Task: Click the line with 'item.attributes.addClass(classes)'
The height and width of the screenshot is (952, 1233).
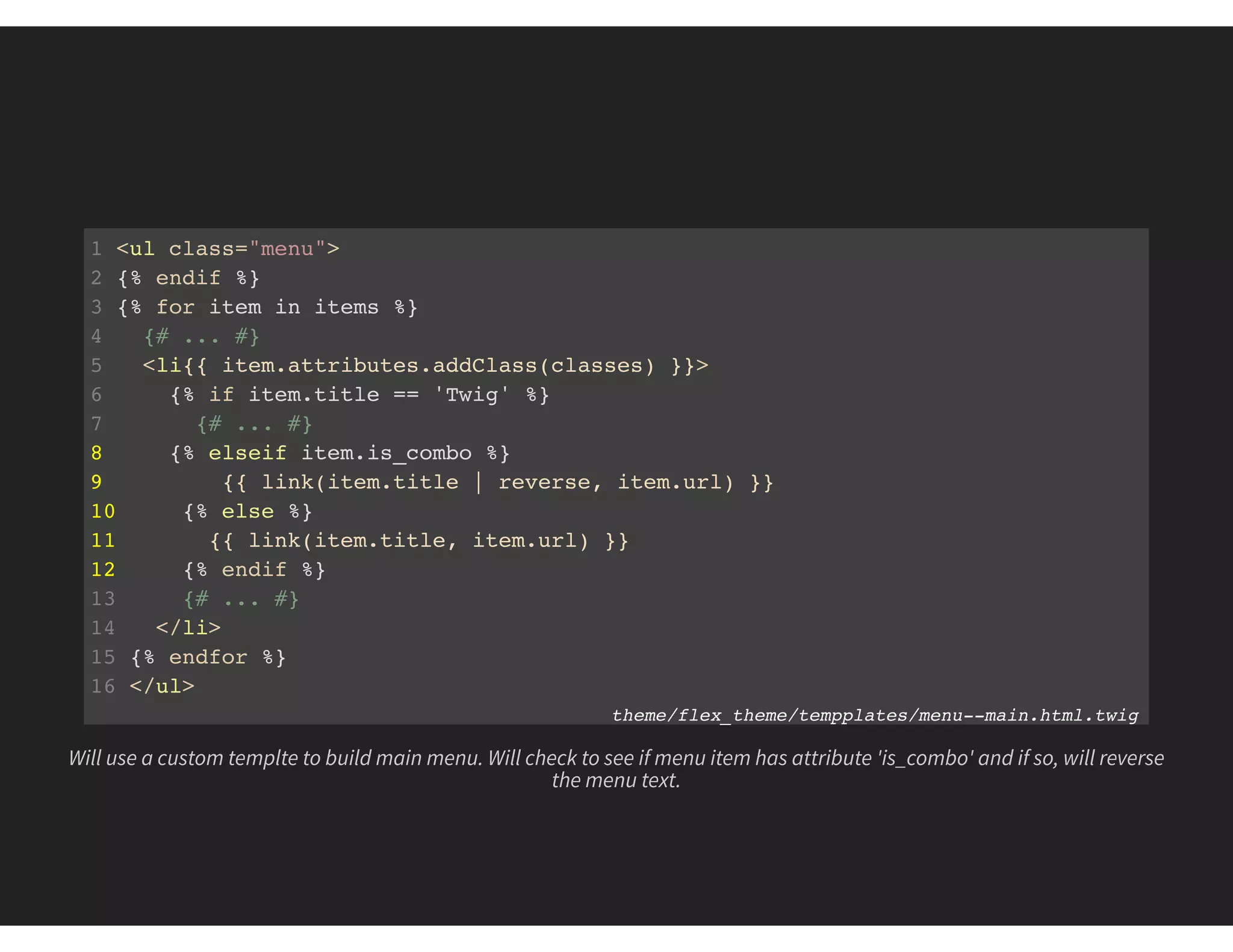Action: click(x=426, y=365)
